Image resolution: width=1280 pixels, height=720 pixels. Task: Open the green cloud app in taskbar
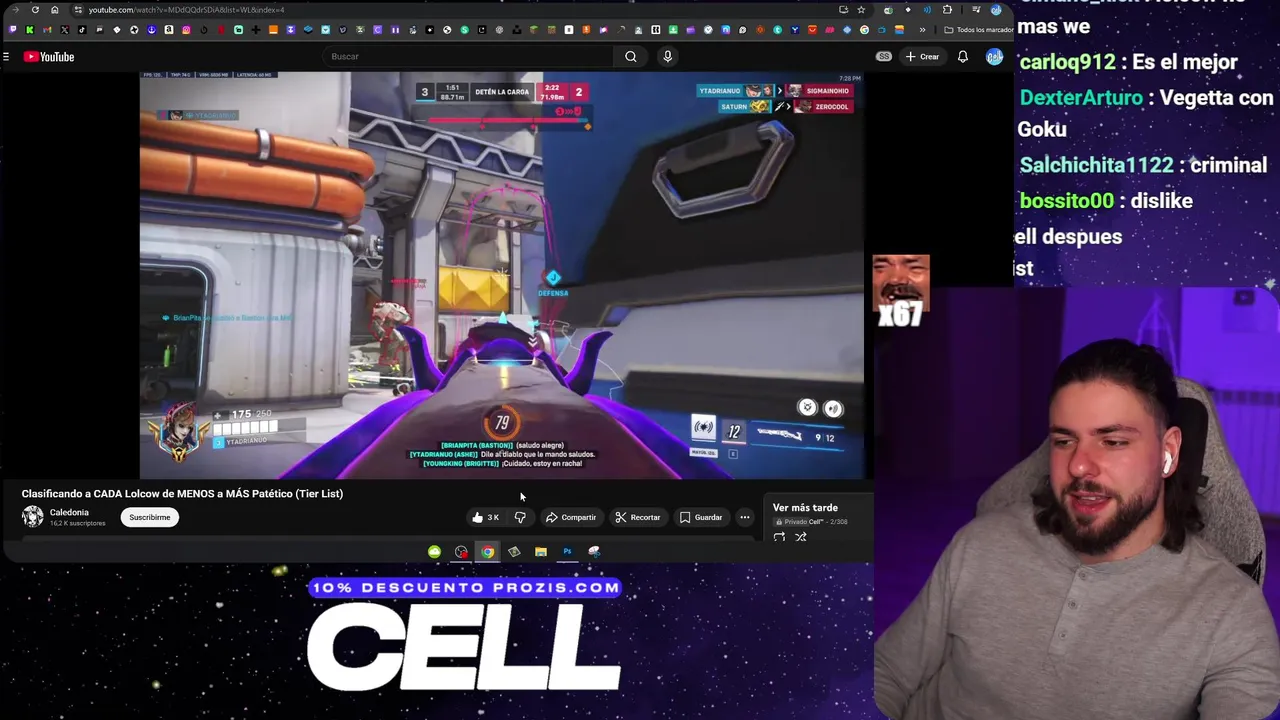pos(434,552)
